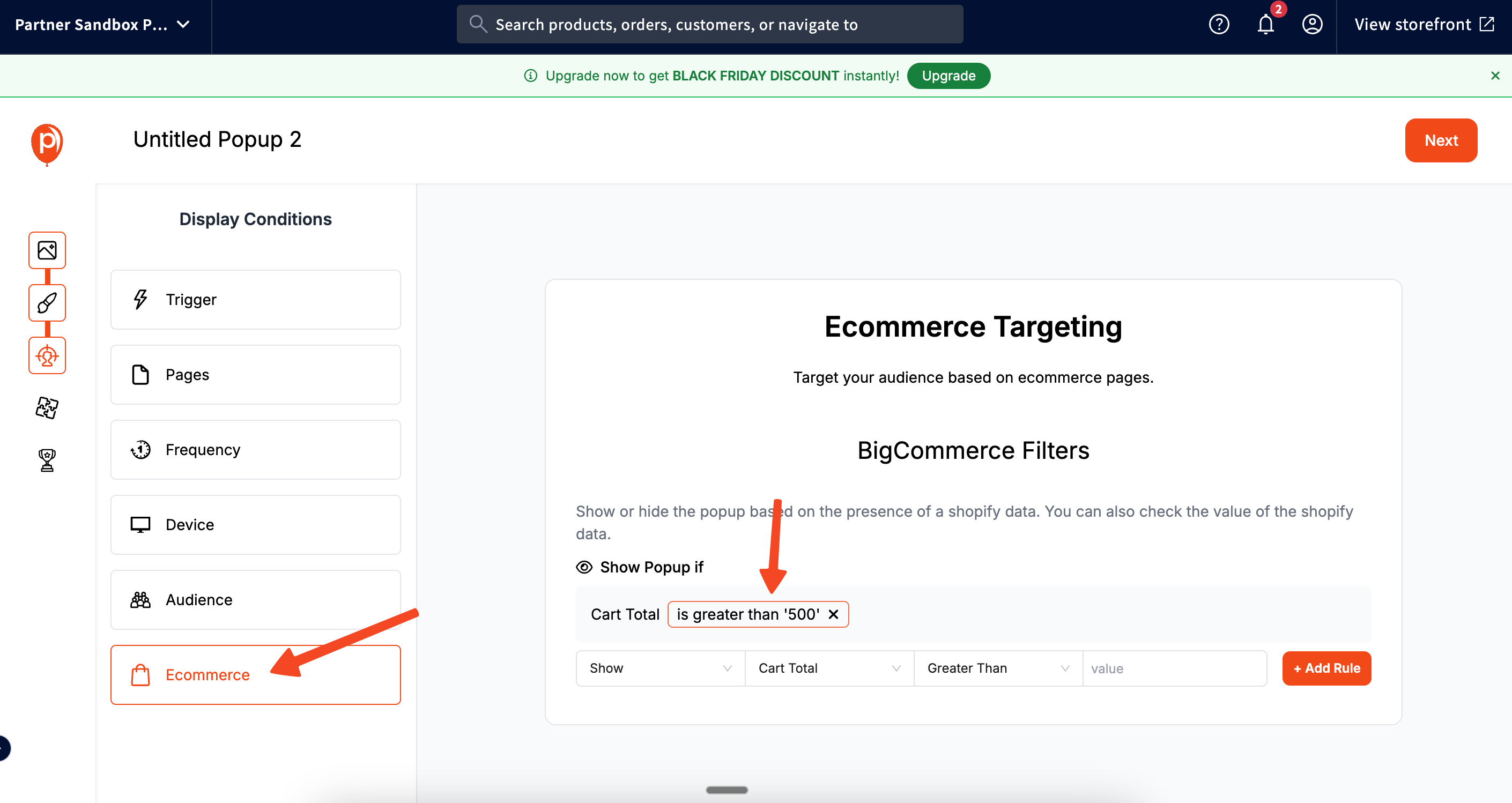This screenshot has height=803, width=1512.
Task: Remove the Cart Total greater than 500 rule
Action: tap(834, 614)
